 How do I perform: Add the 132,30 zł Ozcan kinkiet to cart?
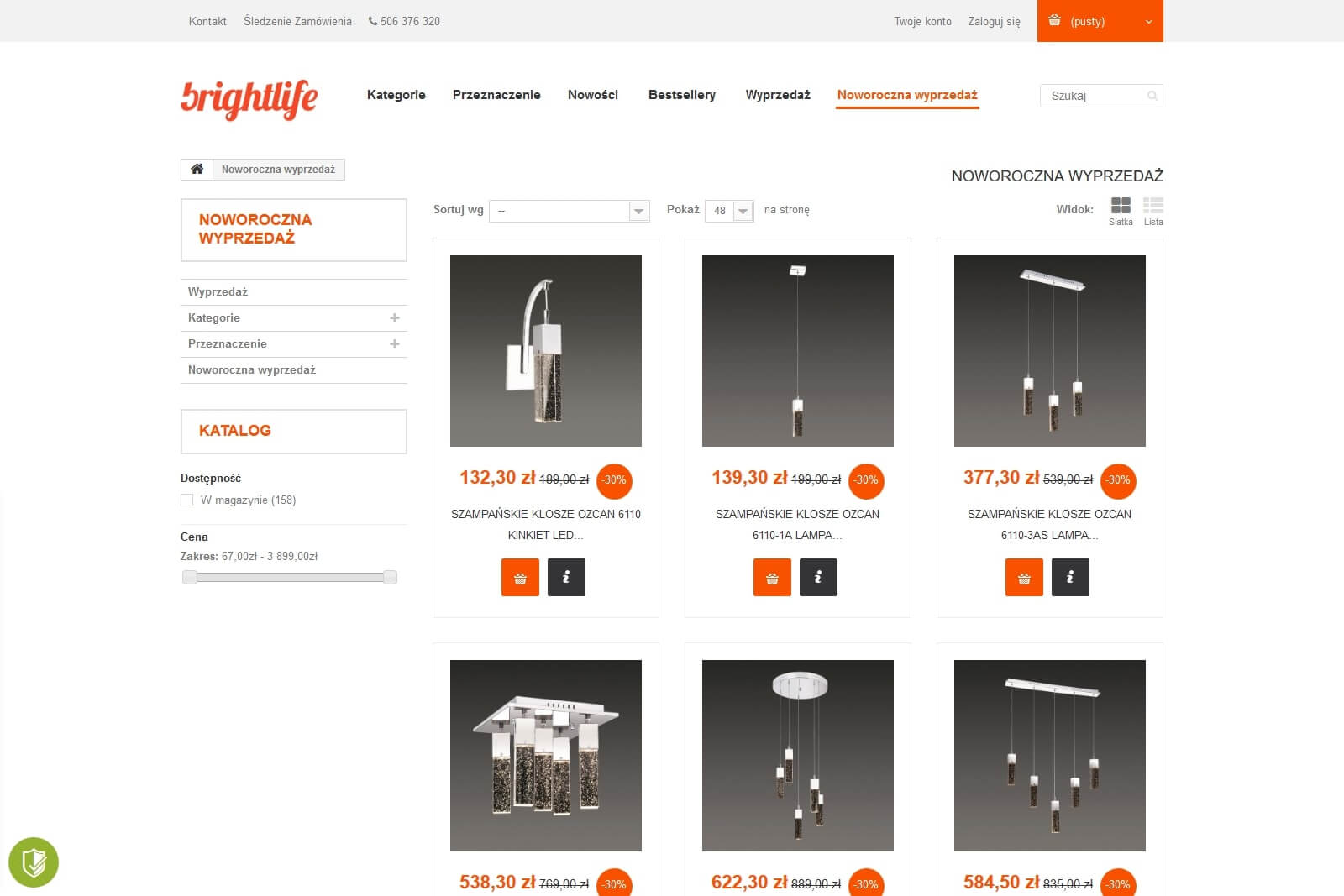pos(520,577)
